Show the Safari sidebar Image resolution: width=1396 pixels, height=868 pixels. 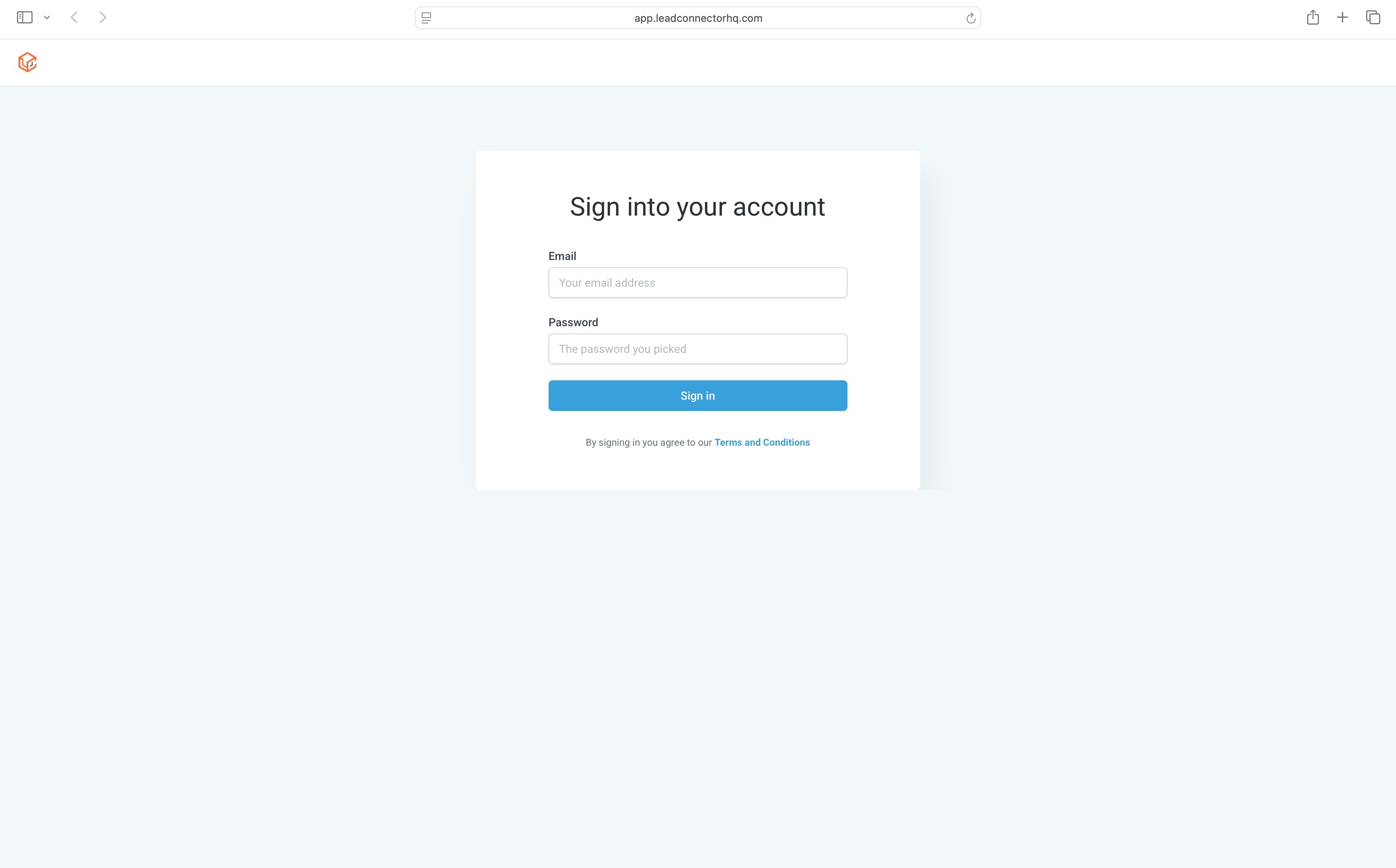tap(25, 18)
